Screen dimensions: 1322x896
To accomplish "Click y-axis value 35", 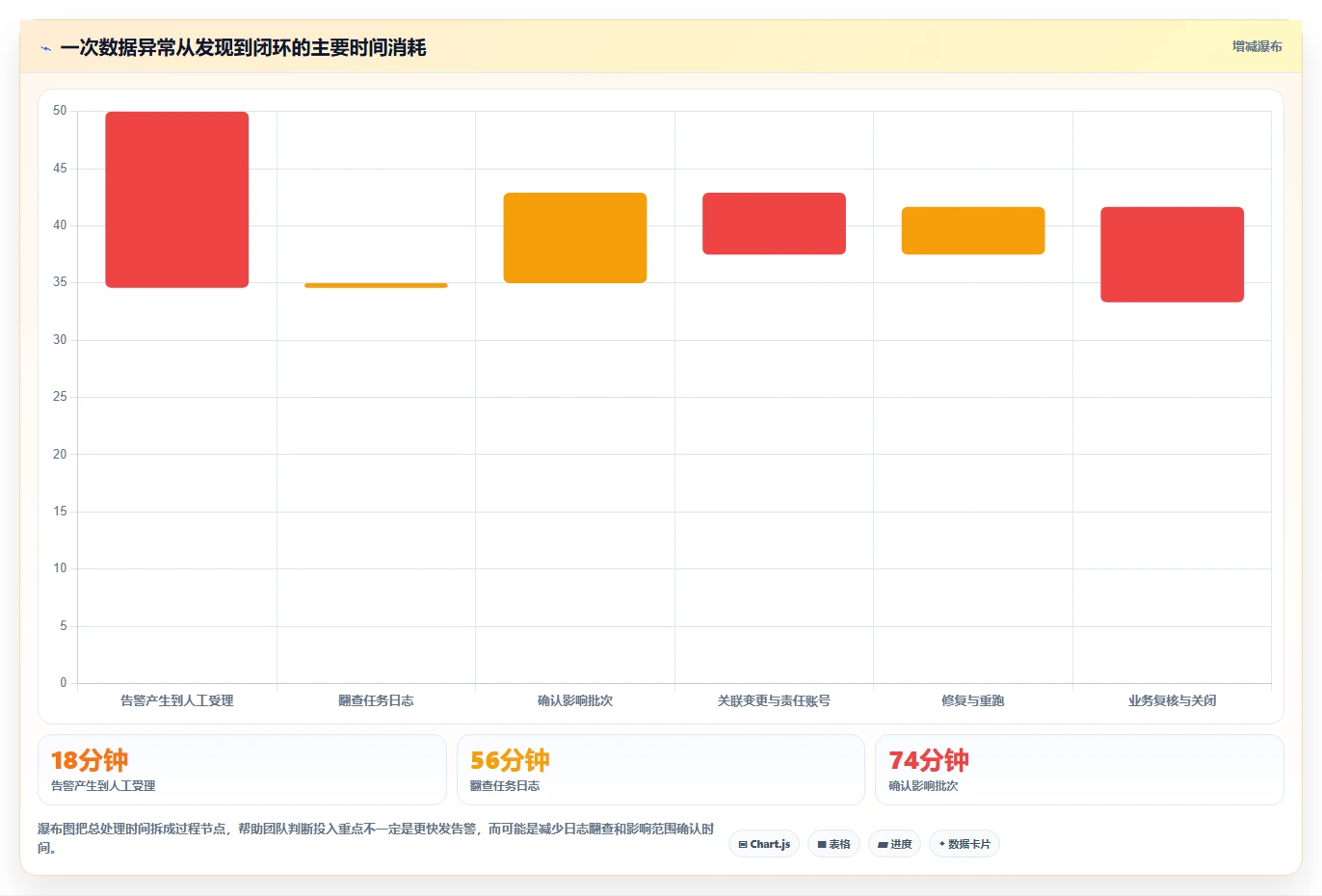I will pyautogui.click(x=60, y=282).
